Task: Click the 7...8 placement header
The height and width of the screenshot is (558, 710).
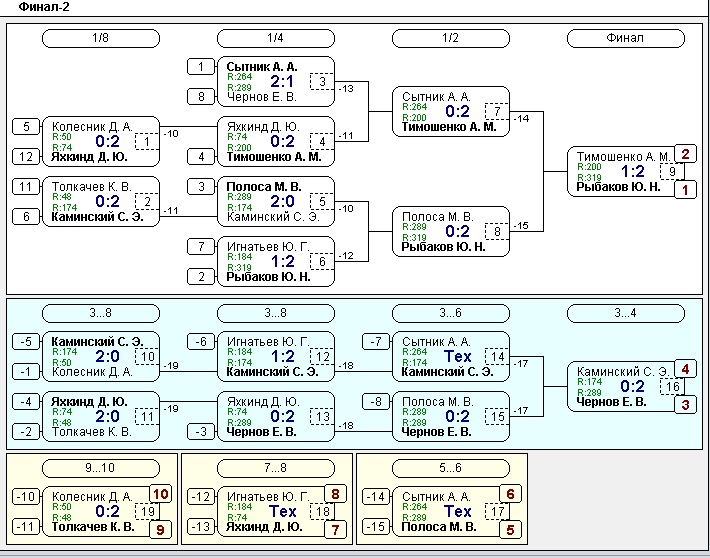Action: coord(276,468)
